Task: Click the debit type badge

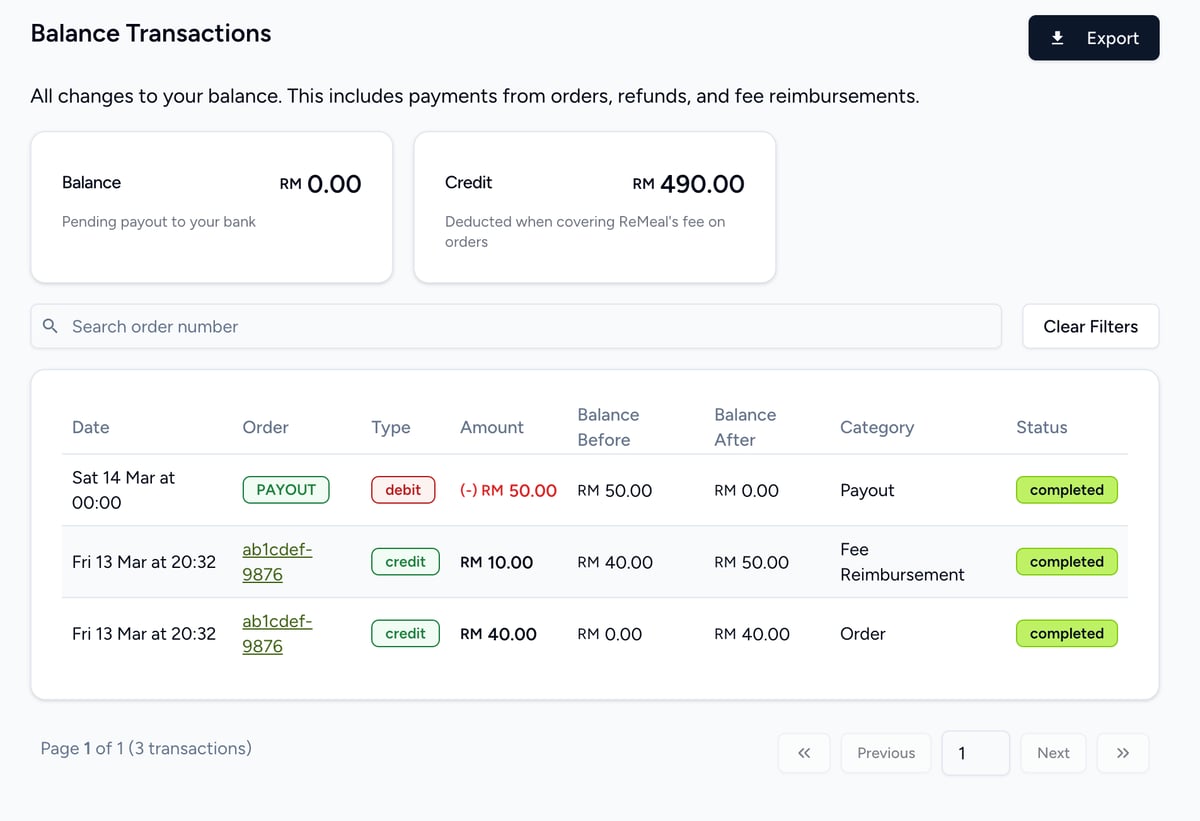Action: click(x=403, y=490)
